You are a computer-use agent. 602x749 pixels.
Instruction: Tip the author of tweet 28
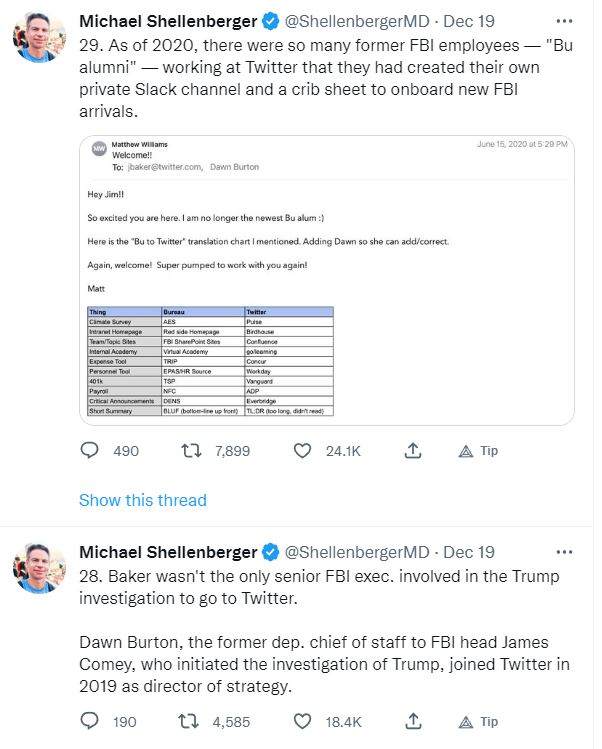pos(478,721)
